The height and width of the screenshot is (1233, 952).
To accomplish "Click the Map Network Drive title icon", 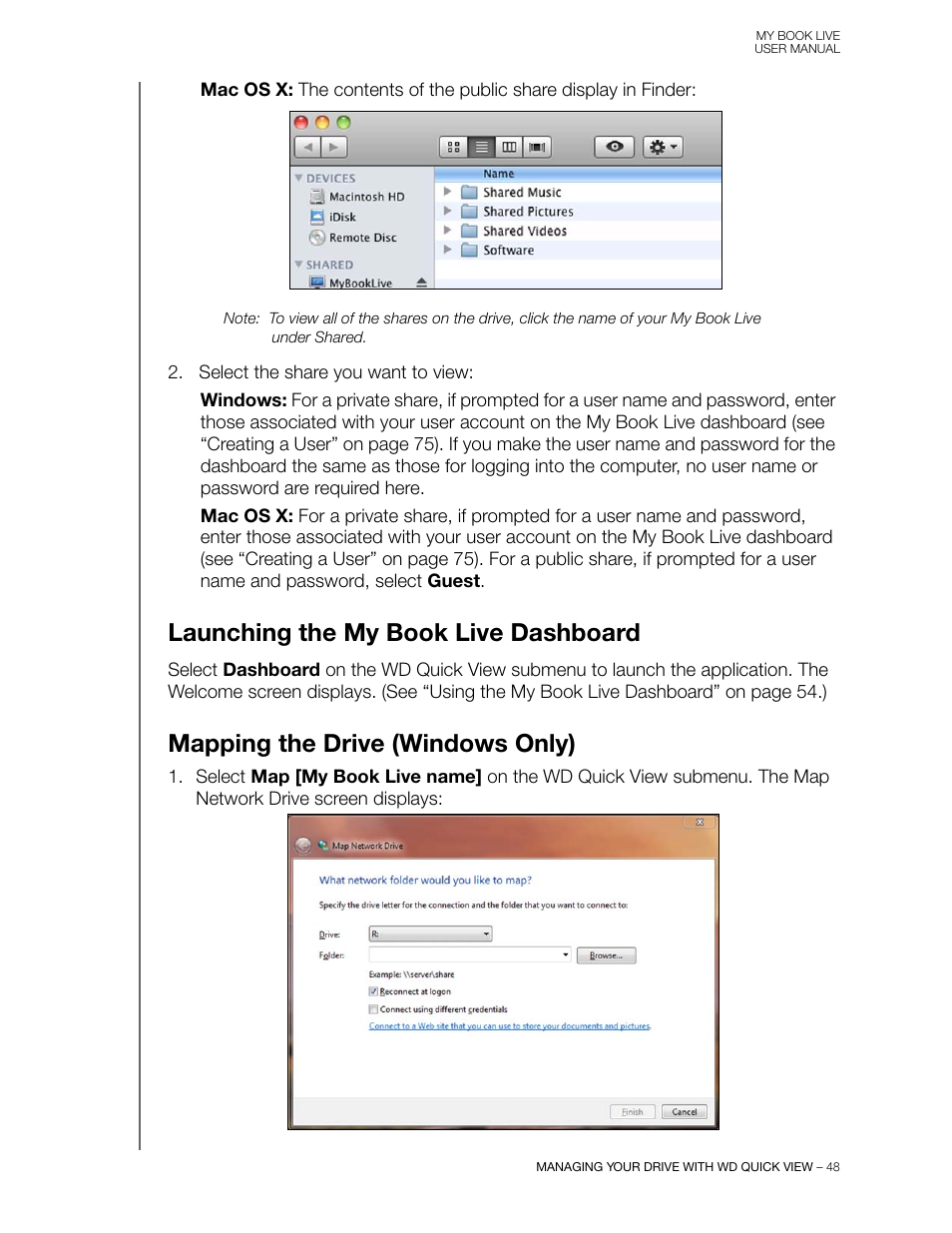I will (x=323, y=846).
